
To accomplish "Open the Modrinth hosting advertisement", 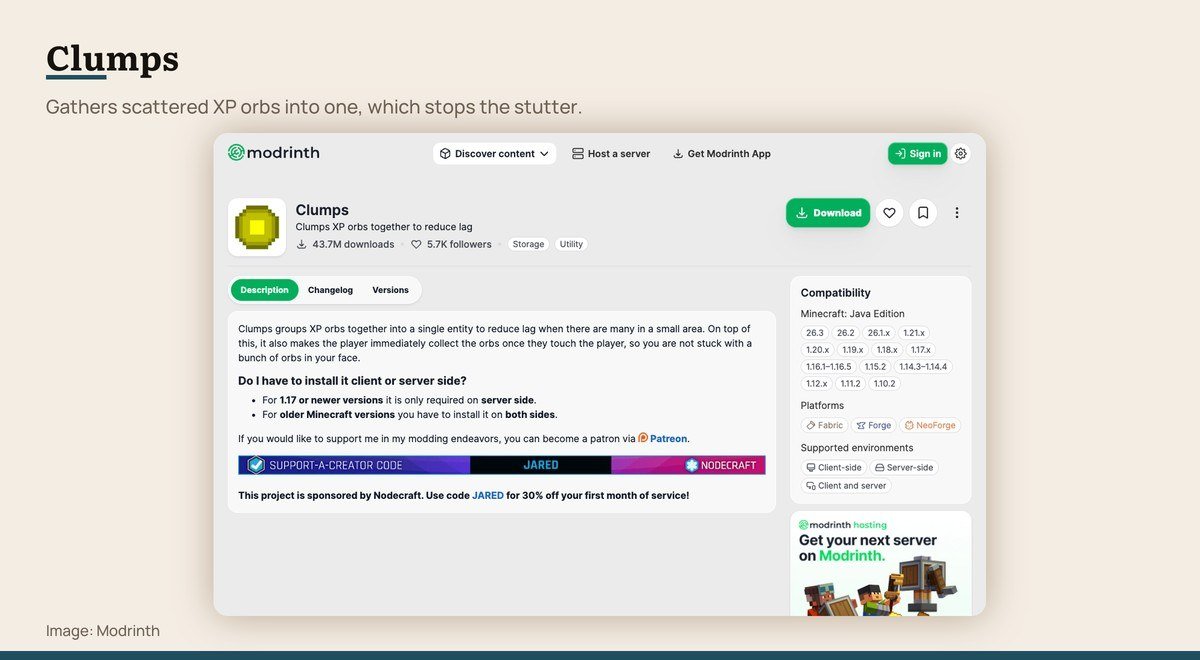I will tap(881, 563).
